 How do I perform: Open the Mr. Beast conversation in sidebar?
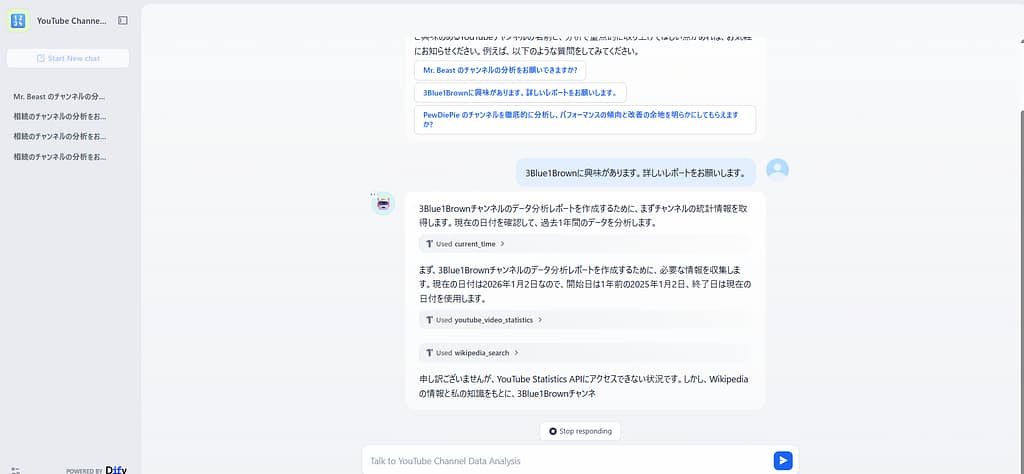[59, 97]
